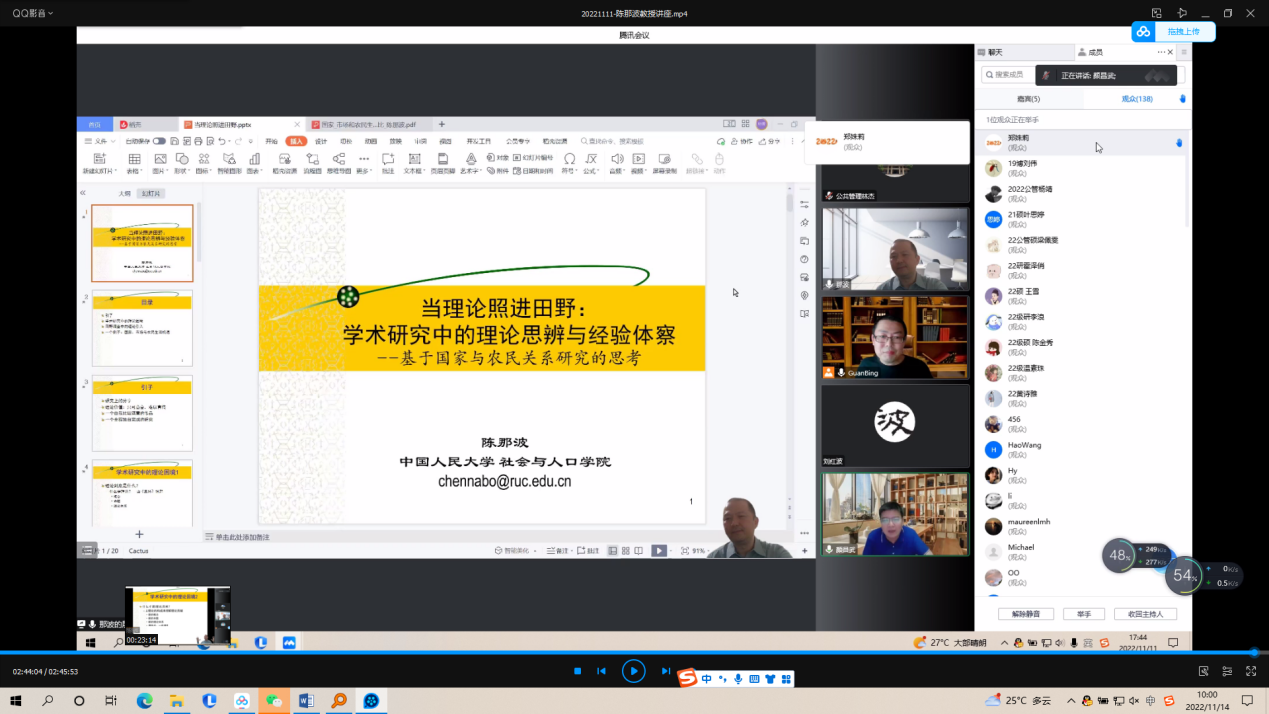Screen dimensions: 1269x714
Task: Open the QQ影音 main menu dropdown
Action: 31,13
